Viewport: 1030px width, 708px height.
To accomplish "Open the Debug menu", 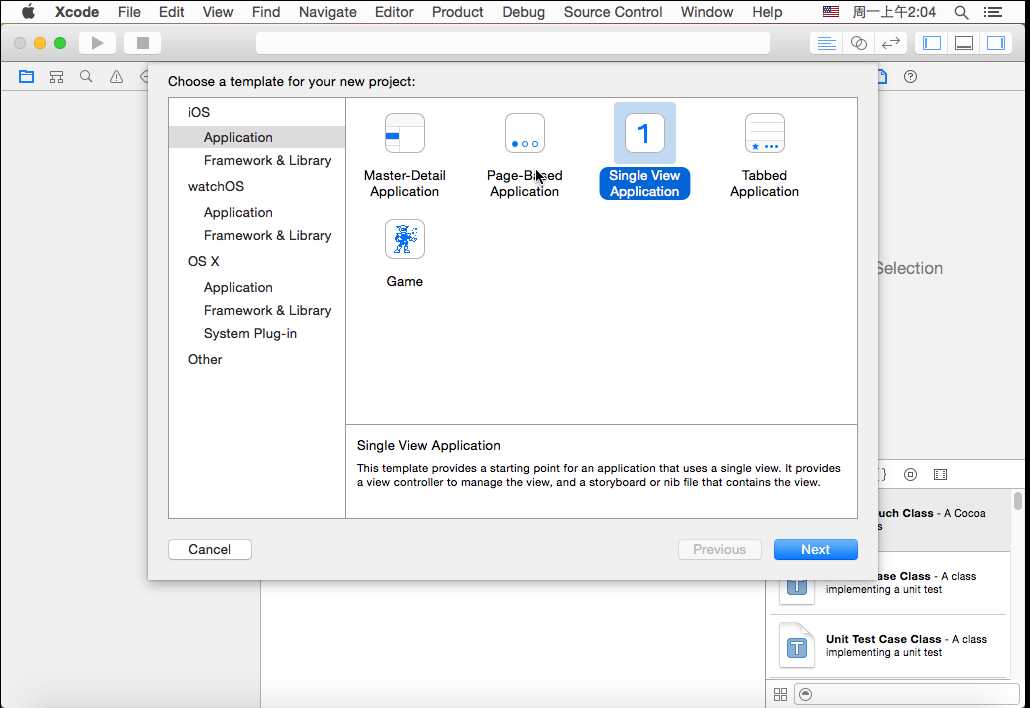I will (524, 12).
